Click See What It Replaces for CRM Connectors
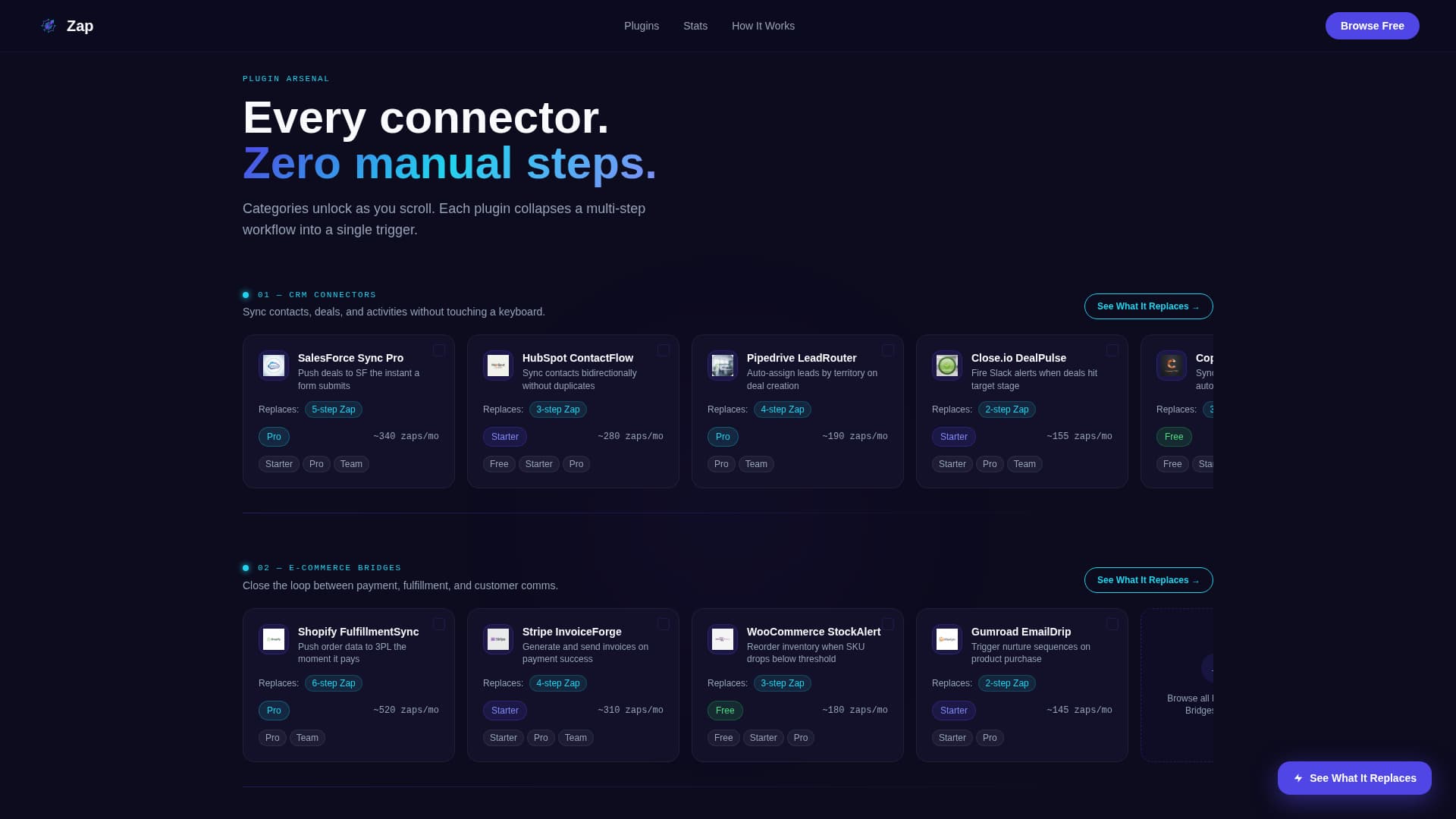Image resolution: width=1456 pixels, height=819 pixels. click(x=1148, y=306)
